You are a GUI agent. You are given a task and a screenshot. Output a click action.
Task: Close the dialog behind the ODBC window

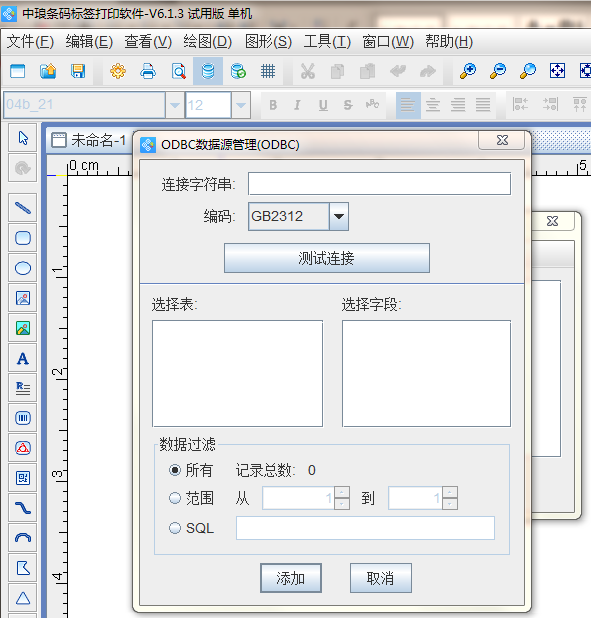click(552, 221)
